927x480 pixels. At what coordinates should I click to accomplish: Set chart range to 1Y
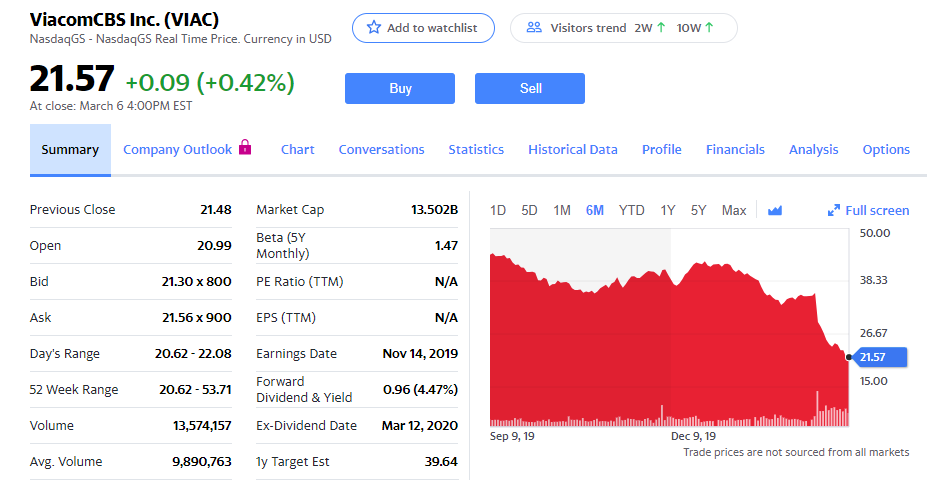[667, 210]
